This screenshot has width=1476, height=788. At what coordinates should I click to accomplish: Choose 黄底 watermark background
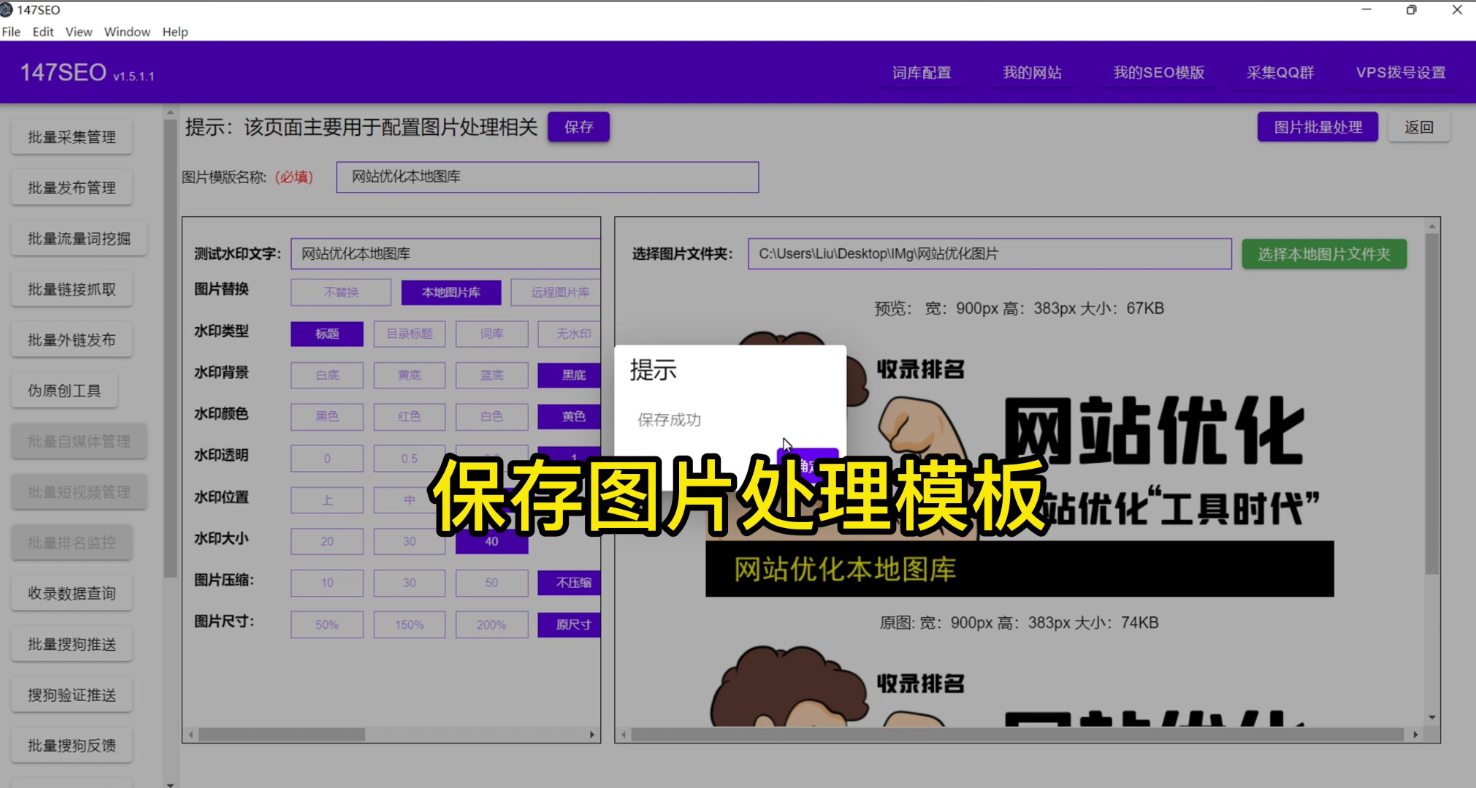[x=410, y=375]
